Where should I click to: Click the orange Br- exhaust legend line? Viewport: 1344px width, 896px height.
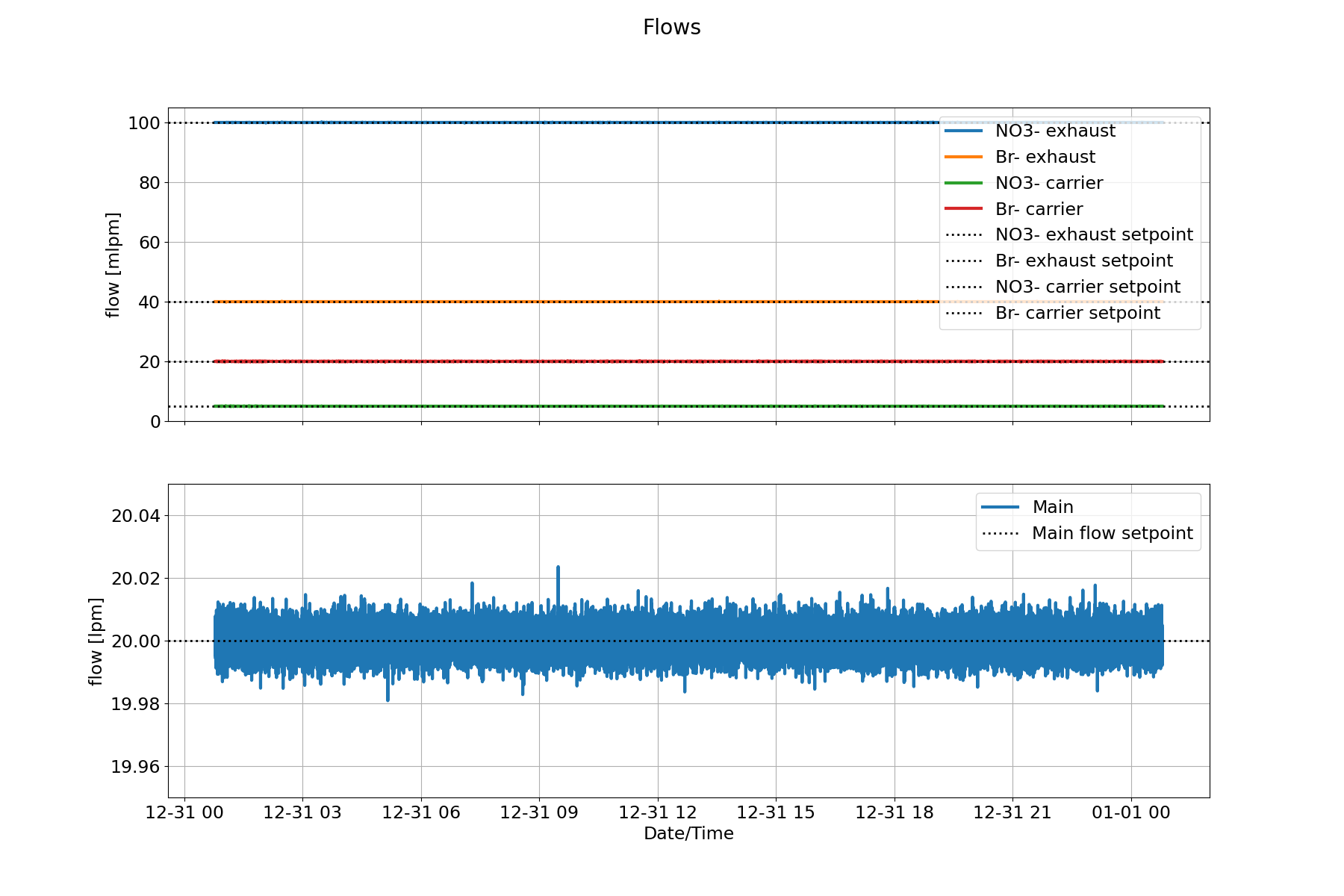point(964,157)
